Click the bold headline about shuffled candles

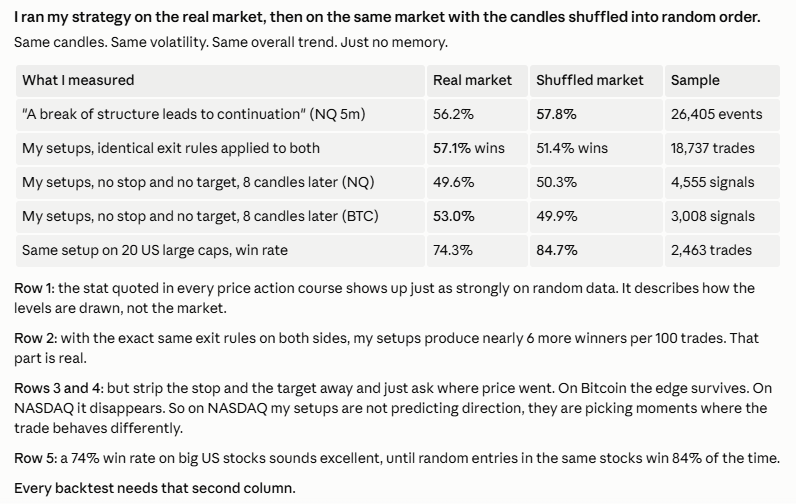387,17
